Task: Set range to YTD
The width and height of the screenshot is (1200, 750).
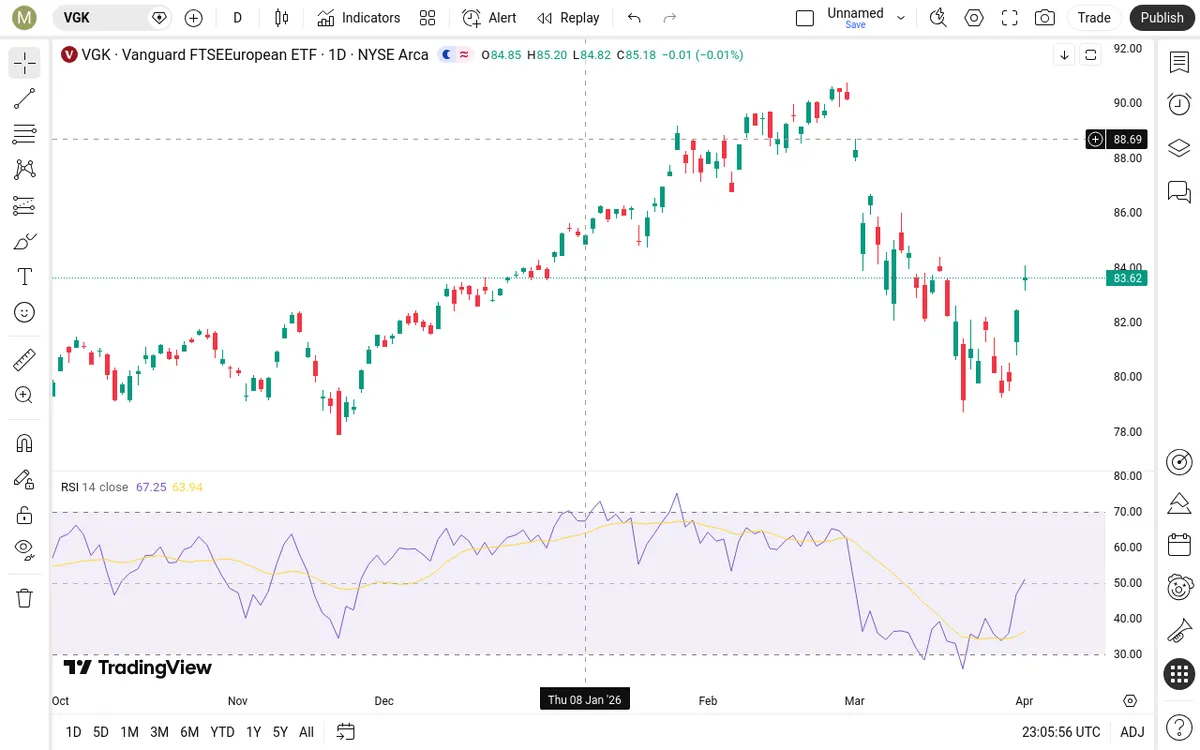Action: tap(222, 732)
